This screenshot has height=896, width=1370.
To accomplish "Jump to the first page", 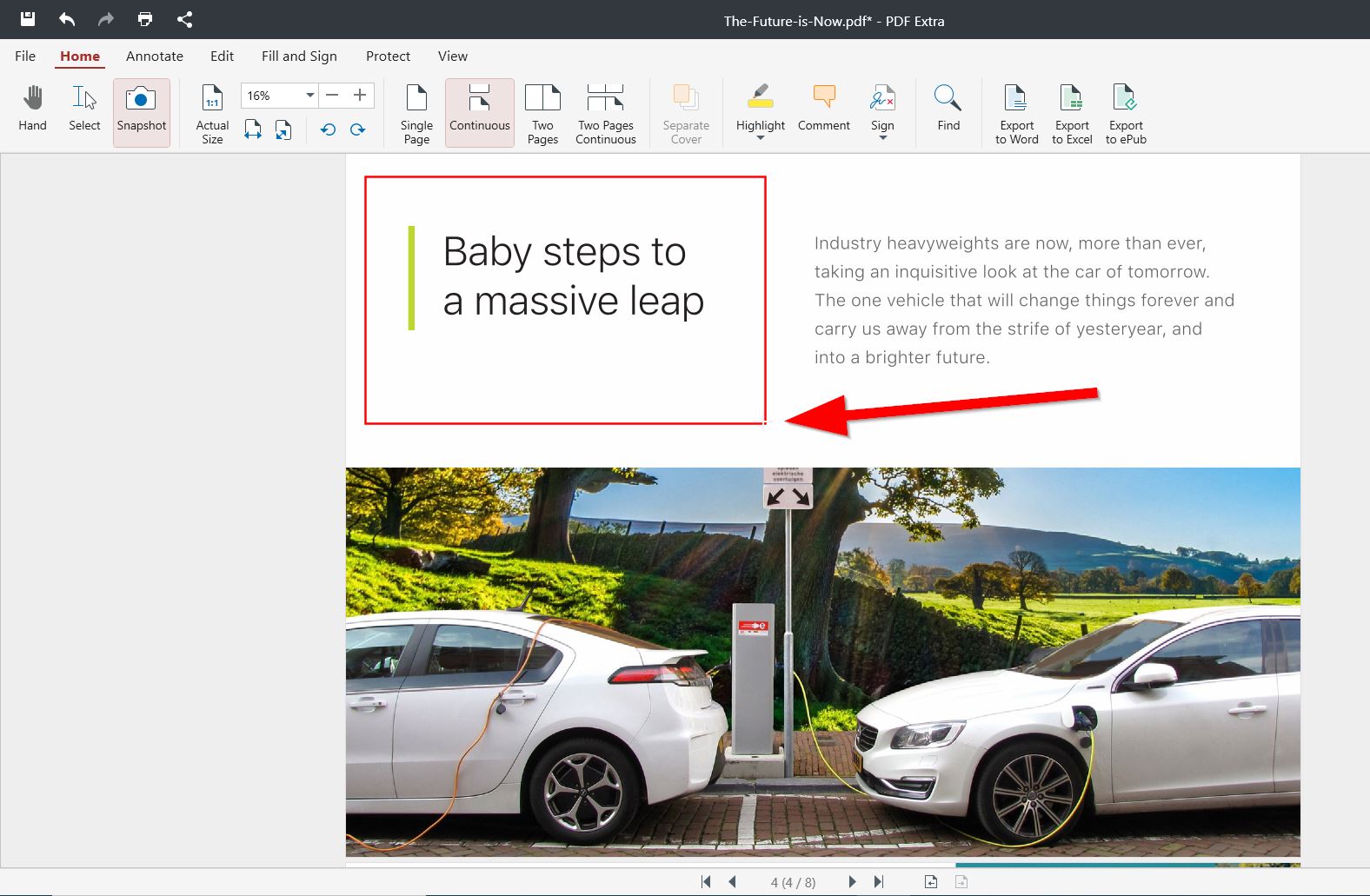I will 706,882.
